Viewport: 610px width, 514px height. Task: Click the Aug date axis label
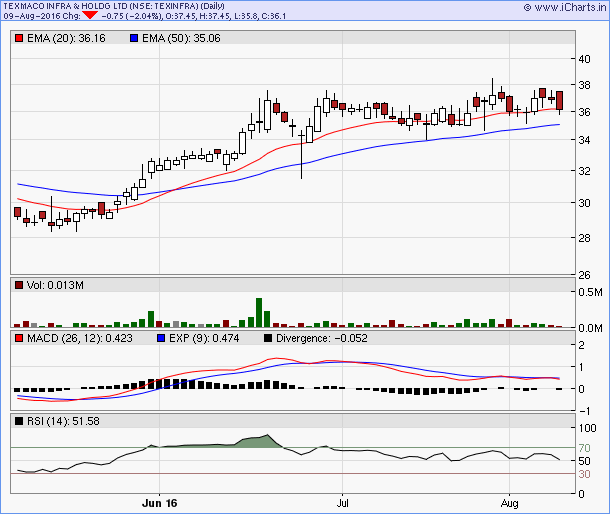pyautogui.click(x=509, y=503)
